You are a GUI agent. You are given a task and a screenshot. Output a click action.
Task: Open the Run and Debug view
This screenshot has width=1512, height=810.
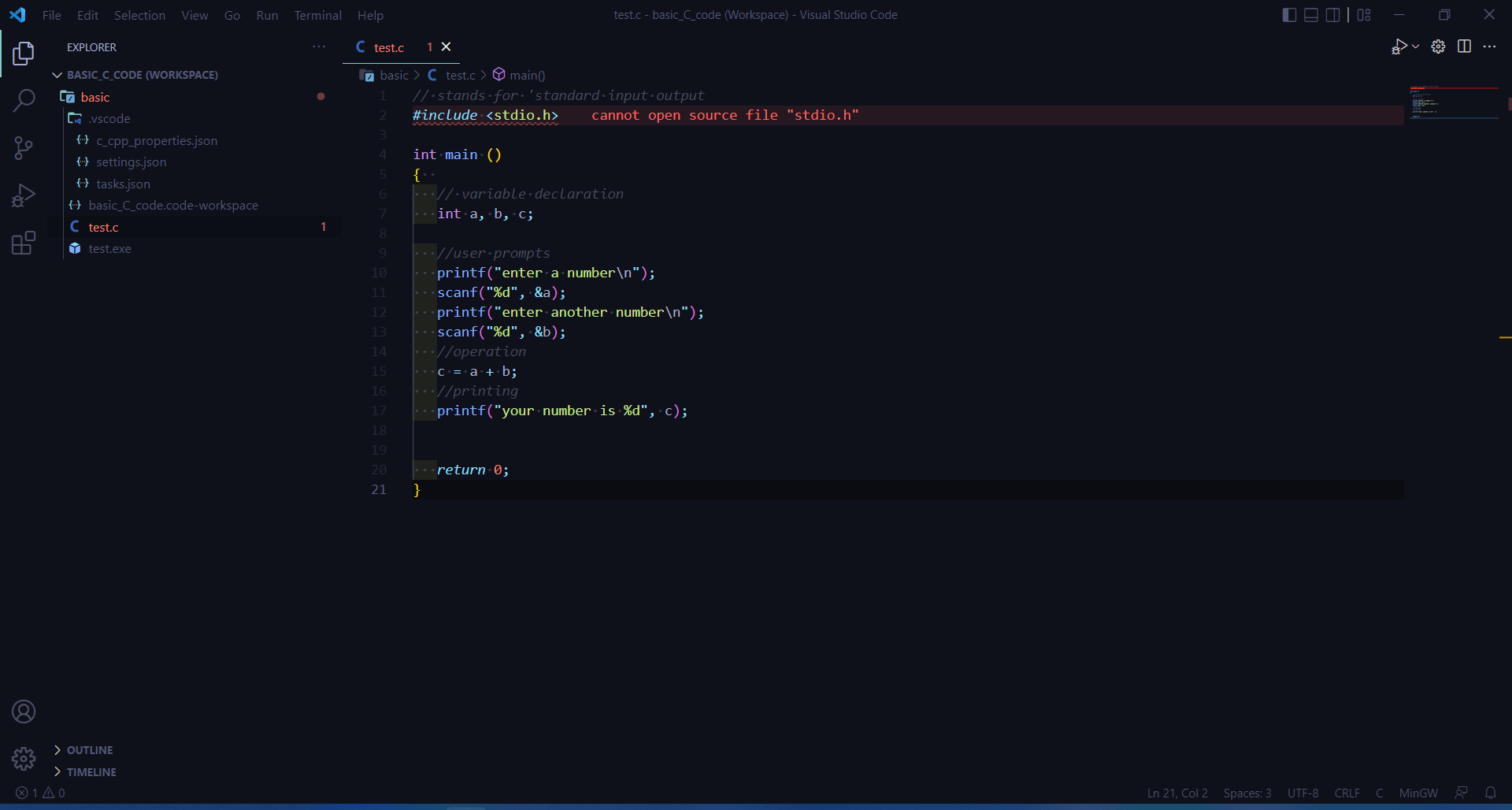click(x=24, y=195)
